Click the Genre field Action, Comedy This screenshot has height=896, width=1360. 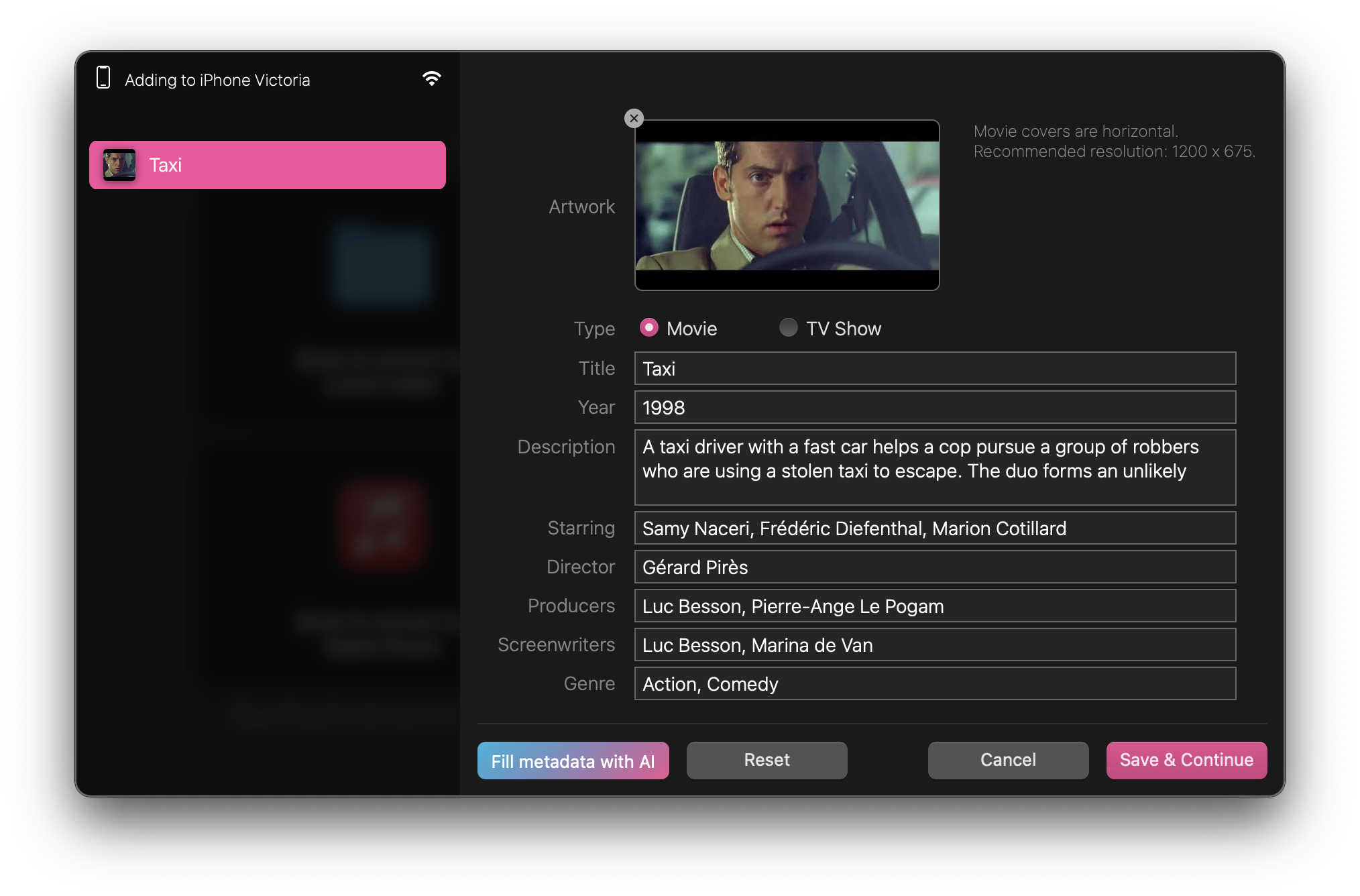click(935, 683)
